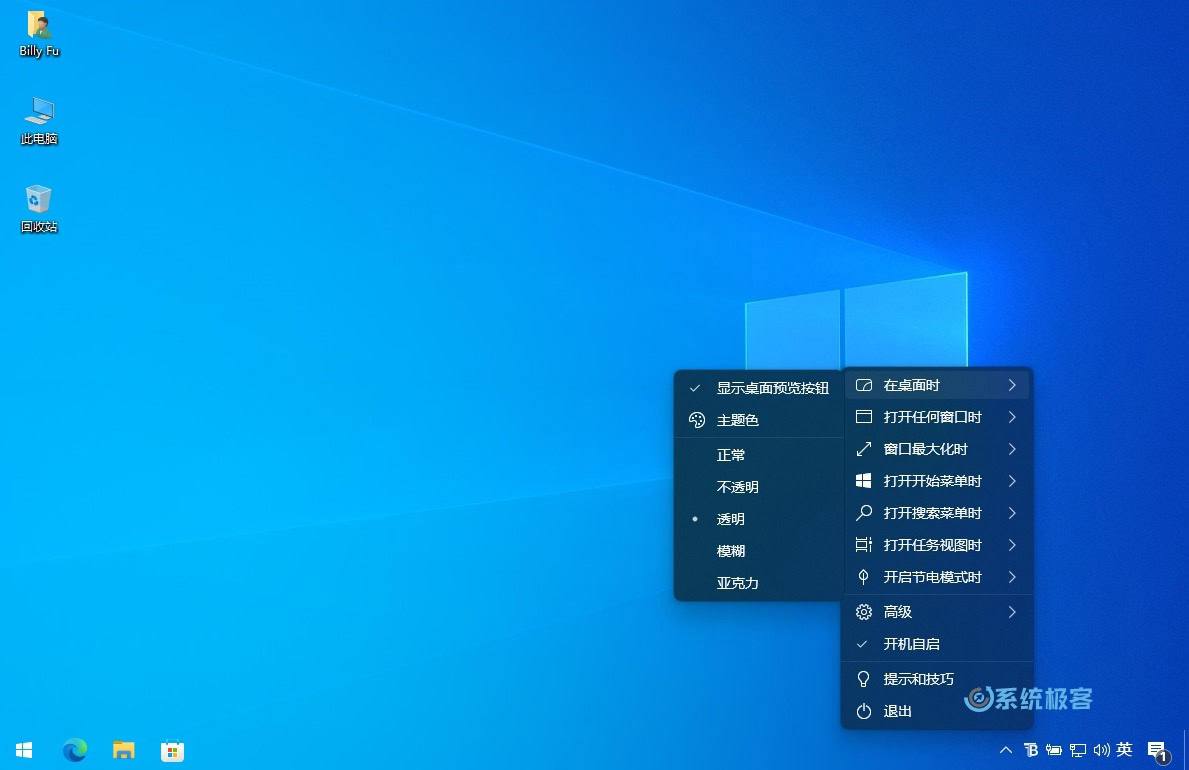
Task: Click the battery tray icon
Action: pos(1054,750)
